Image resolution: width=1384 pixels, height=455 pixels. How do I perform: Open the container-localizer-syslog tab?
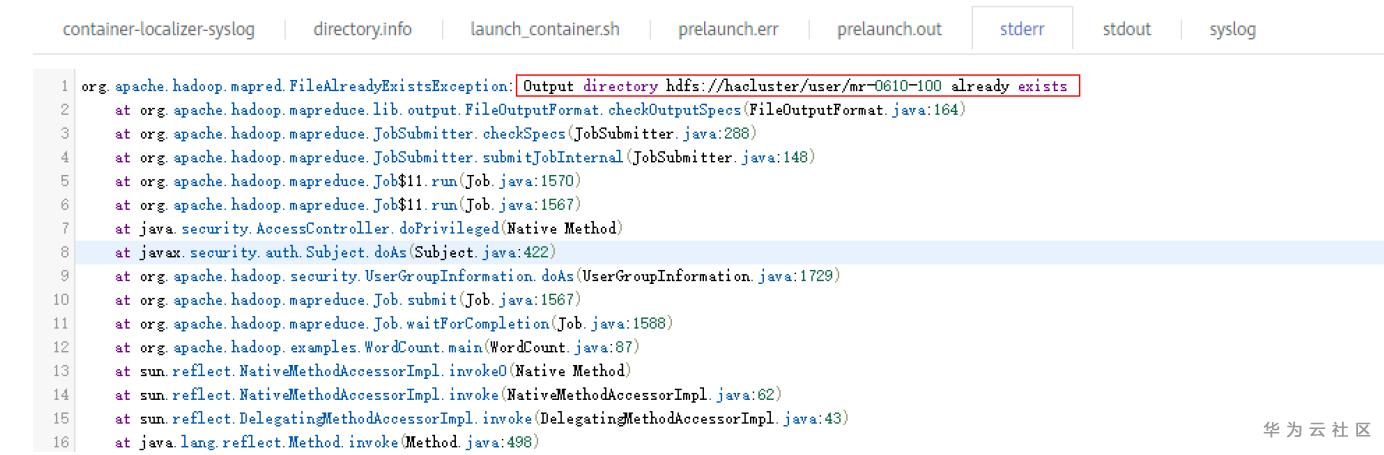pyautogui.click(x=158, y=30)
